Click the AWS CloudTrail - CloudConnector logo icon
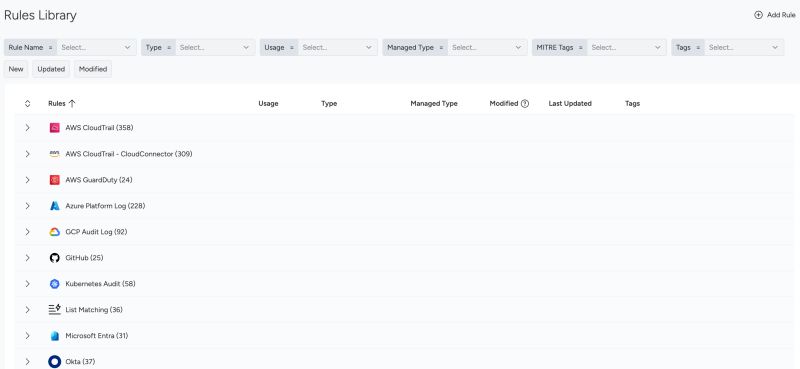The width and height of the screenshot is (800, 369). pyautogui.click(x=55, y=154)
